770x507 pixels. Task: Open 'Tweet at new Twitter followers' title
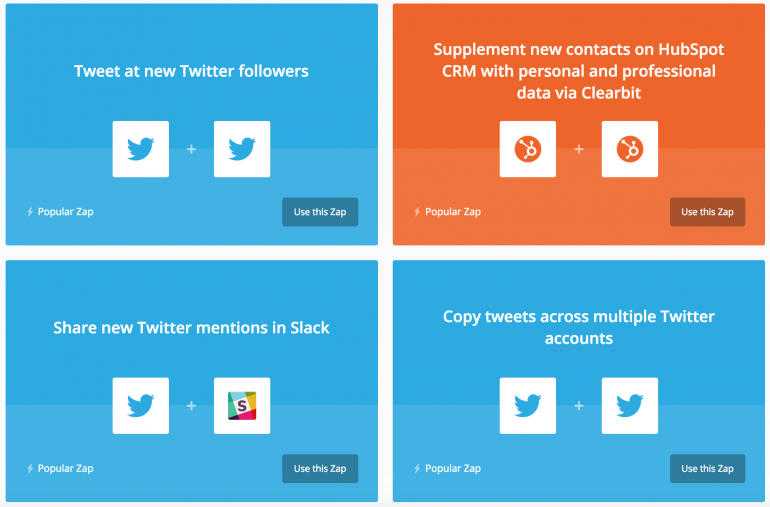click(191, 71)
